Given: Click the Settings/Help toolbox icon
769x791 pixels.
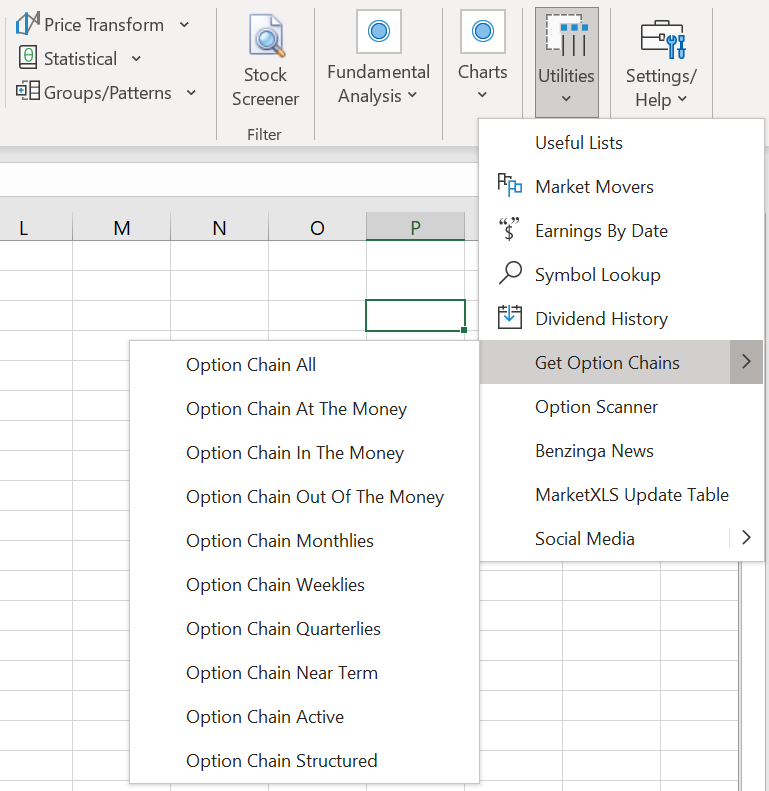Looking at the screenshot, I should [663, 39].
